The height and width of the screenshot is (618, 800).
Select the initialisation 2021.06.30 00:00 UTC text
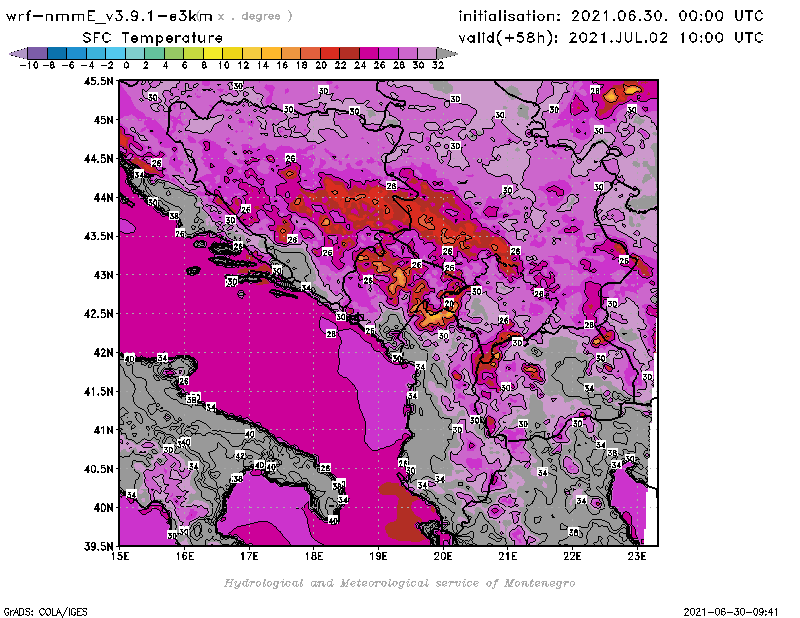pyautogui.click(x=611, y=16)
